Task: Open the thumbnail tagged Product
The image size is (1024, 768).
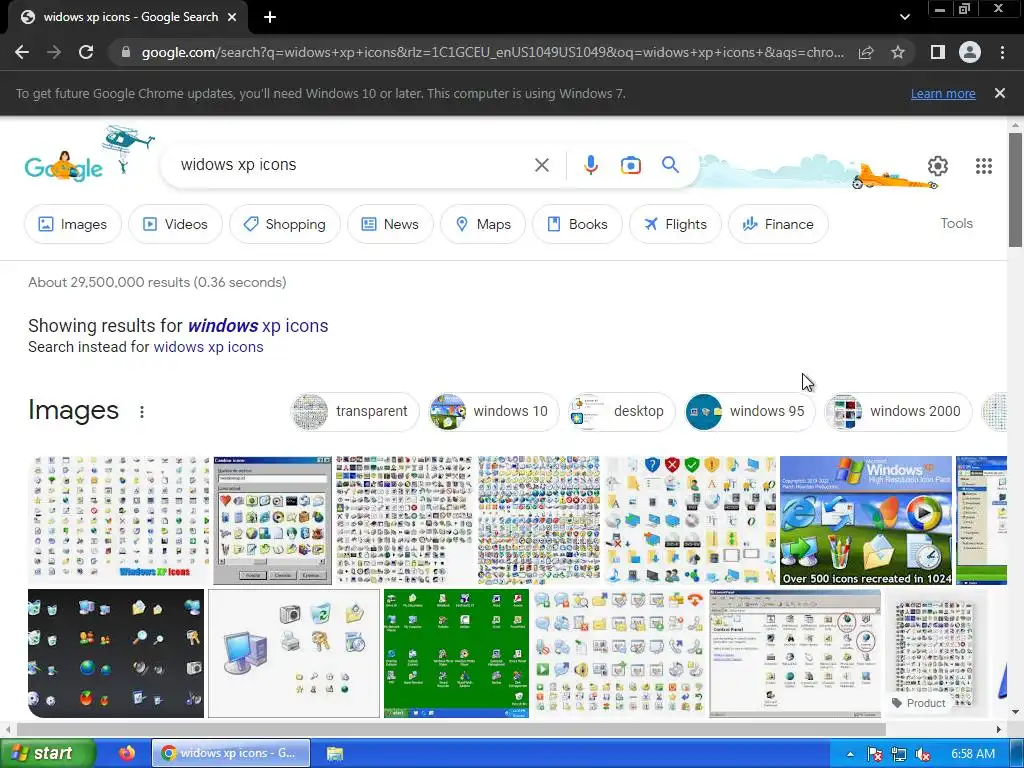Action: click(935, 653)
